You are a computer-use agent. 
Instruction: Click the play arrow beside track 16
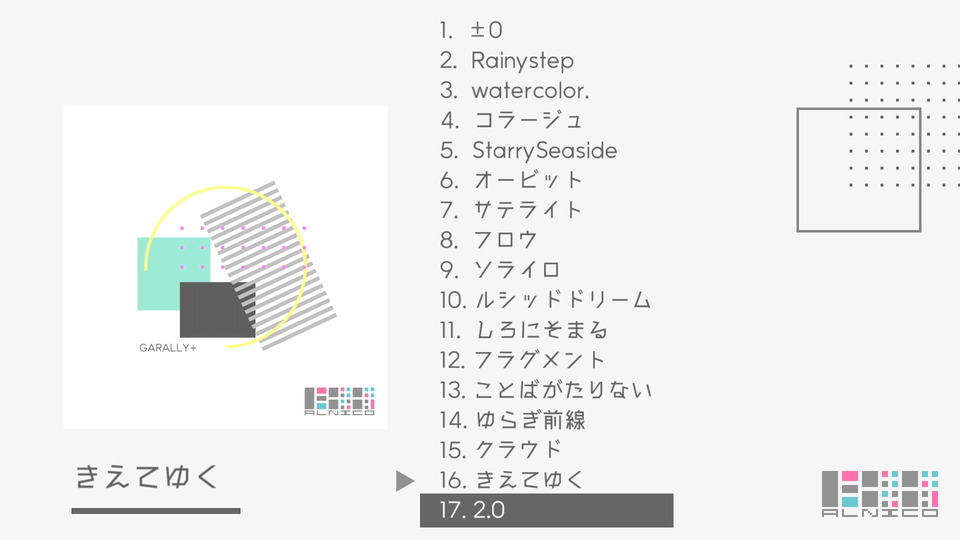[x=405, y=481]
